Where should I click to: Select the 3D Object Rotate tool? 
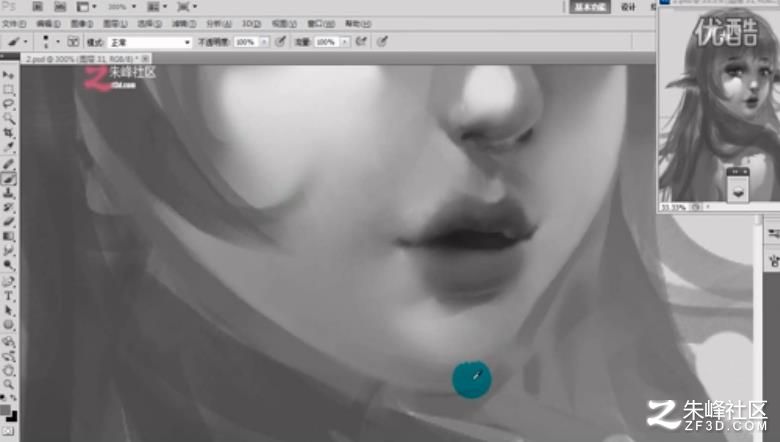pyautogui.click(x=8, y=342)
